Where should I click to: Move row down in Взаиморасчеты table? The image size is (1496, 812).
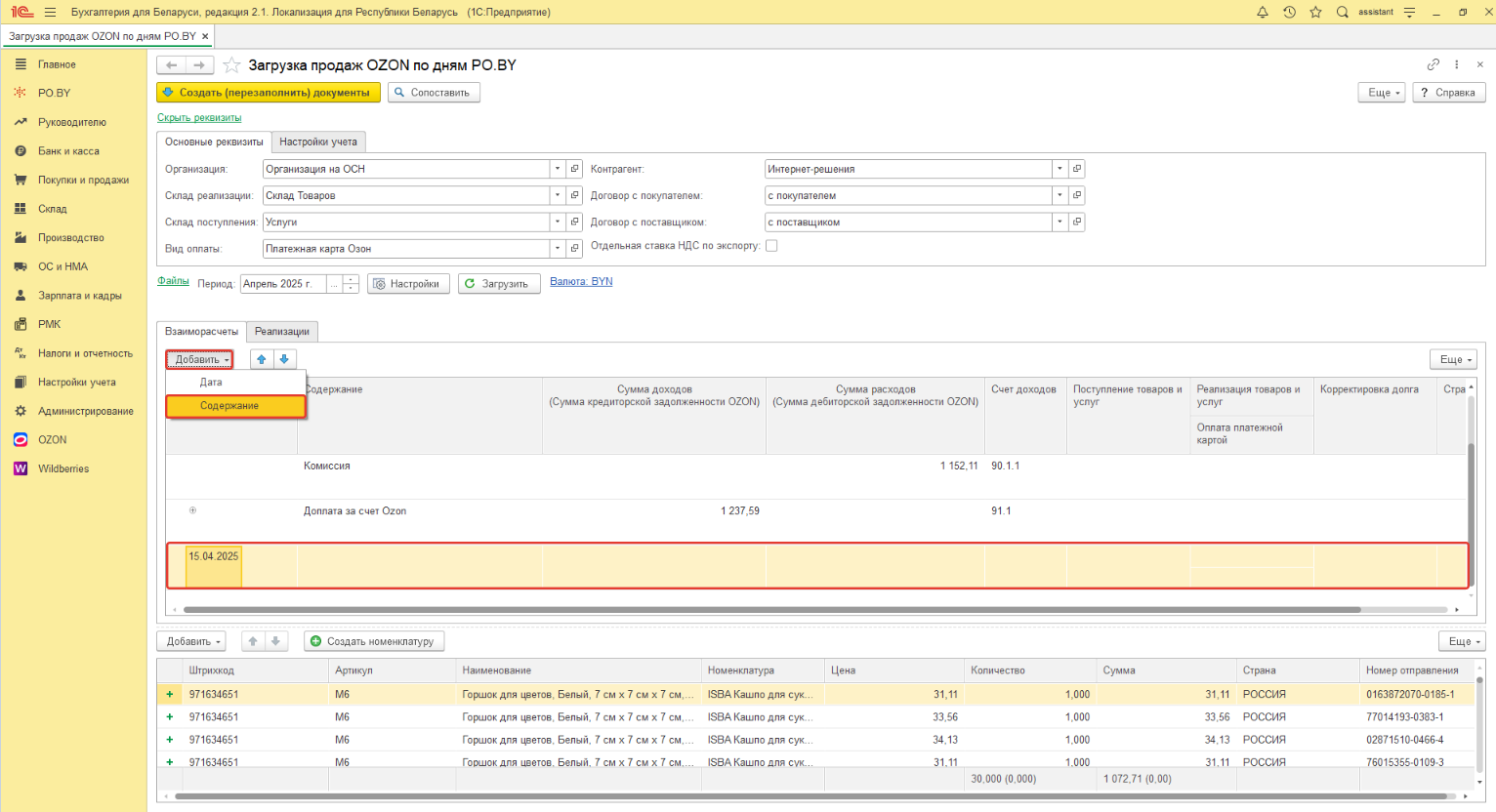[284, 359]
